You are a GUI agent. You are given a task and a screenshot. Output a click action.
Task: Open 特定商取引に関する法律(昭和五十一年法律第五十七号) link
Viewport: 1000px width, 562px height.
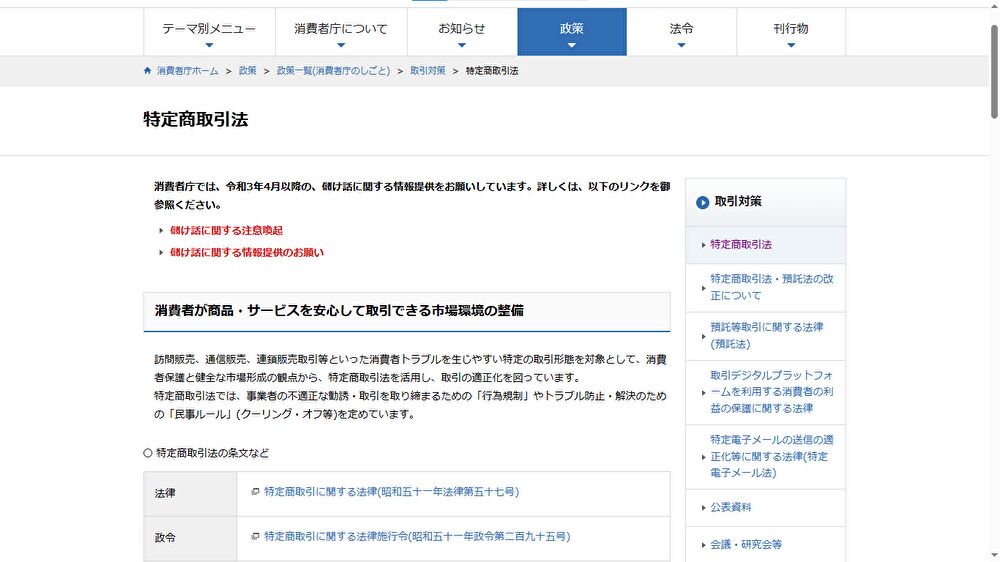pyautogui.click(x=392, y=492)
